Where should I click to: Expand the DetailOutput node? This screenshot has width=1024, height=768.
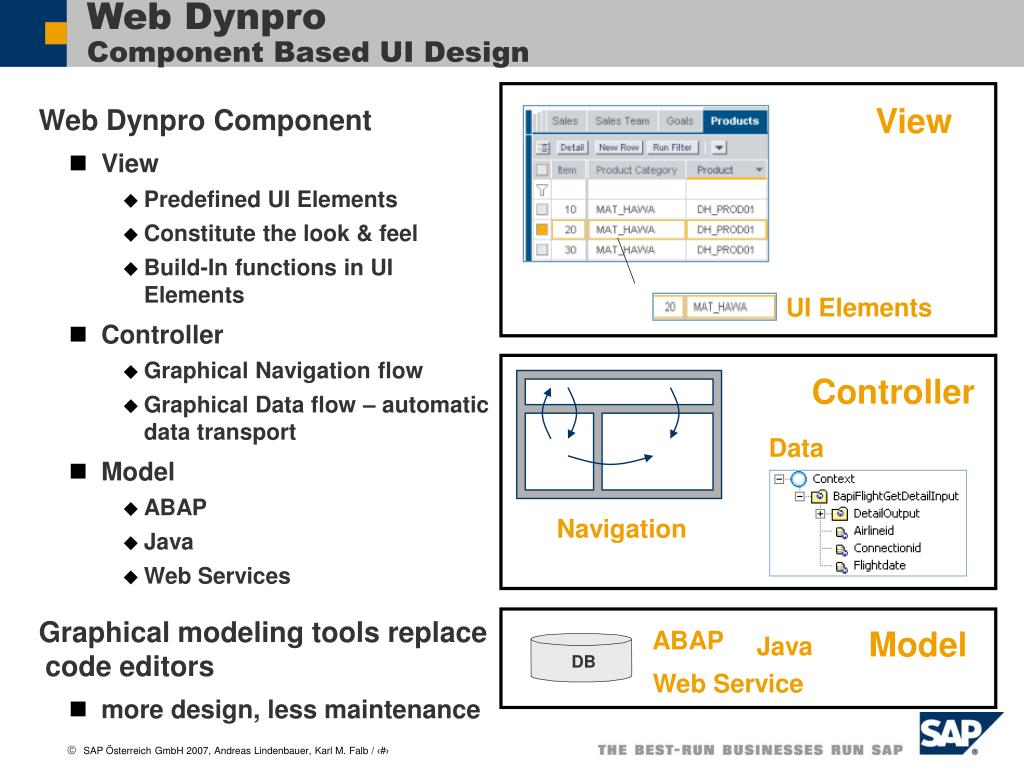[820, 514]
